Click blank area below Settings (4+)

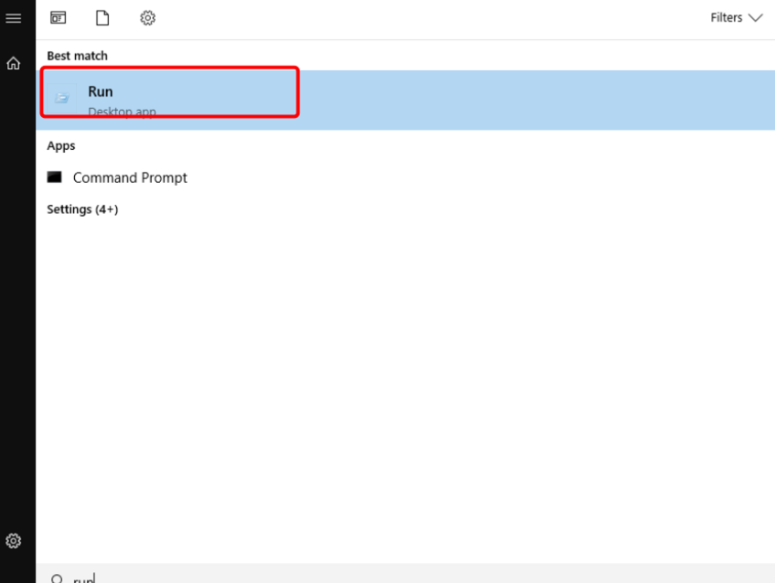coord(400,380)
